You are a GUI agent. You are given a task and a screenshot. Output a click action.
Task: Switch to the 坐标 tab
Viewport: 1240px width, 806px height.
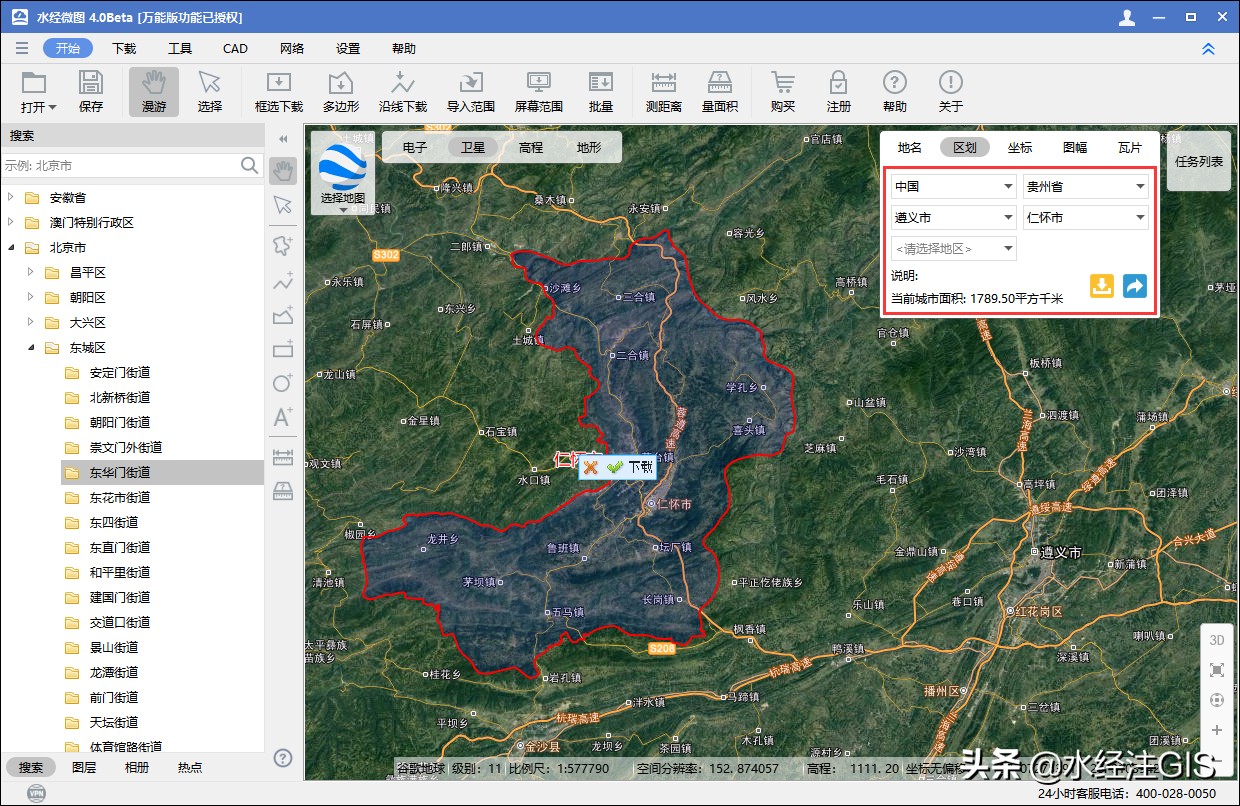[1020, 147]
